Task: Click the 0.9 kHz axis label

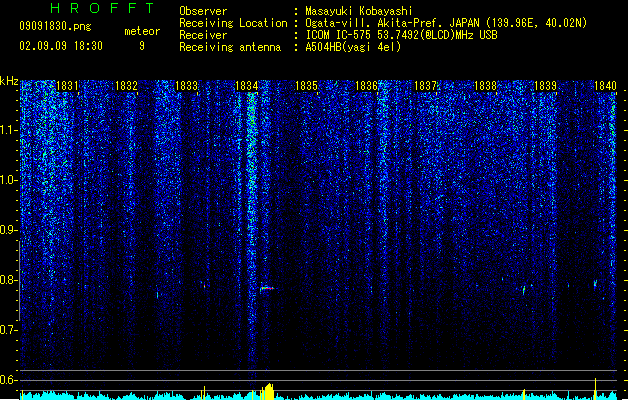Action: point(8,230)
